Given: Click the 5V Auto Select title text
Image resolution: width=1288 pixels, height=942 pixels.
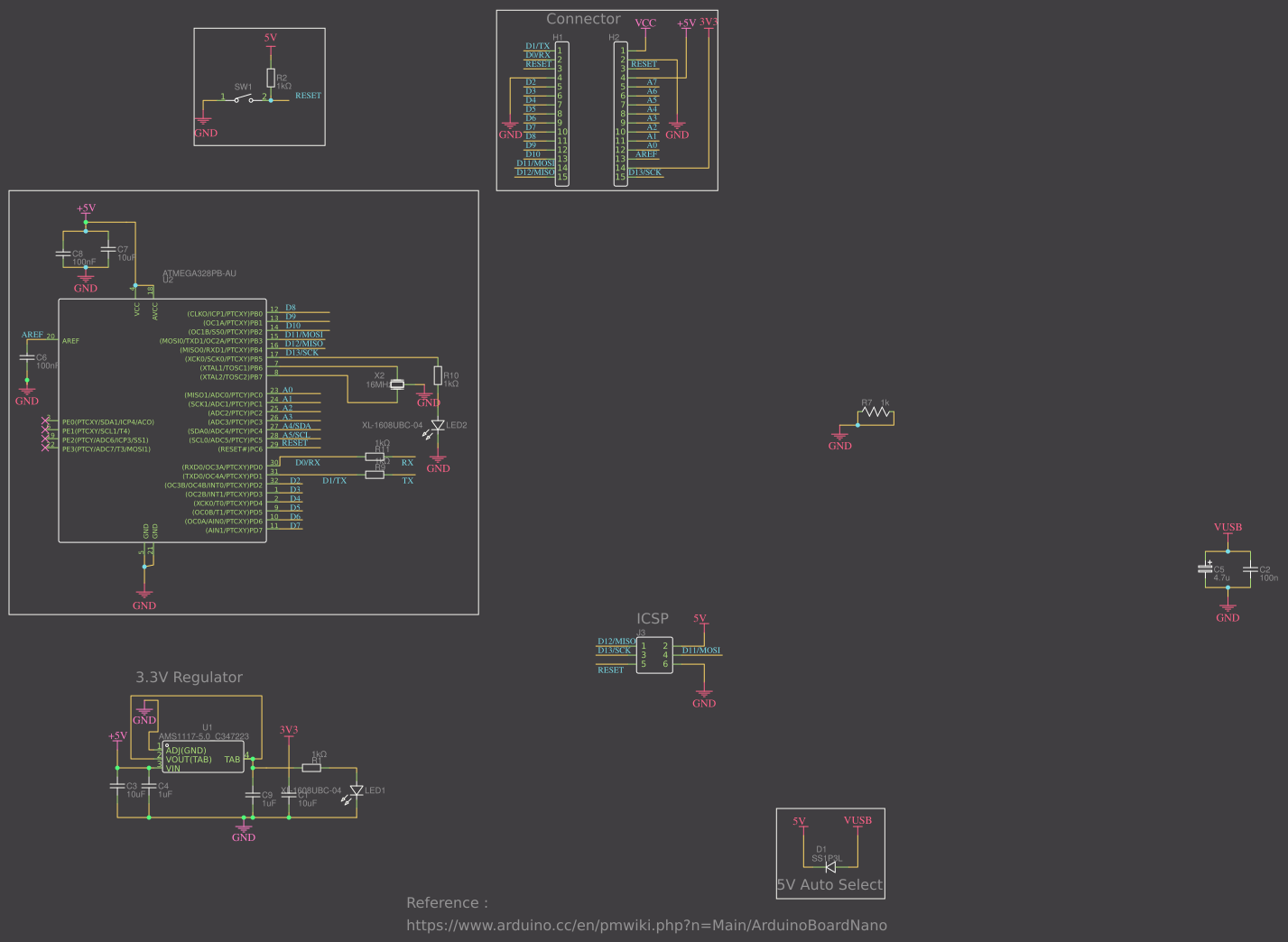Looking at the screenshot, I should pyautogui.click(x=829, y=884).
